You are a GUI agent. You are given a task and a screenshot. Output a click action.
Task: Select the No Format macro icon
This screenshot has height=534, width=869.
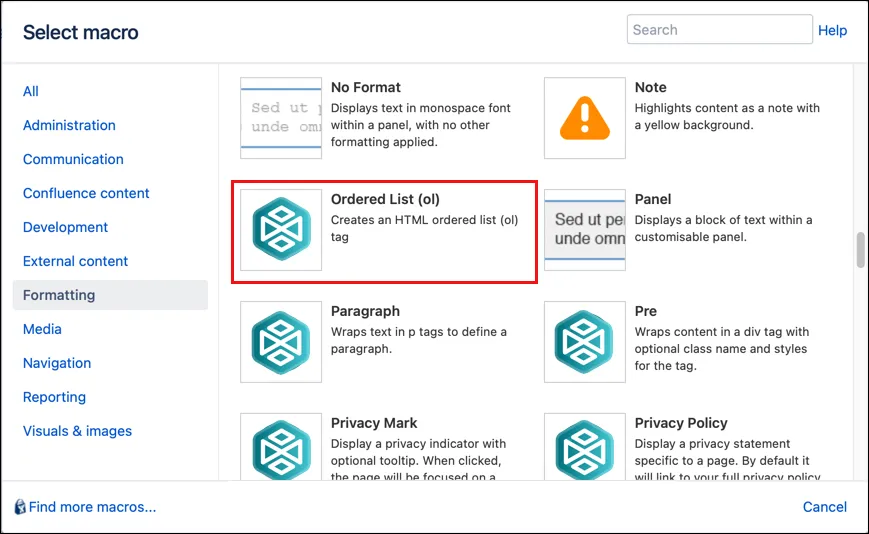[281, 118]
